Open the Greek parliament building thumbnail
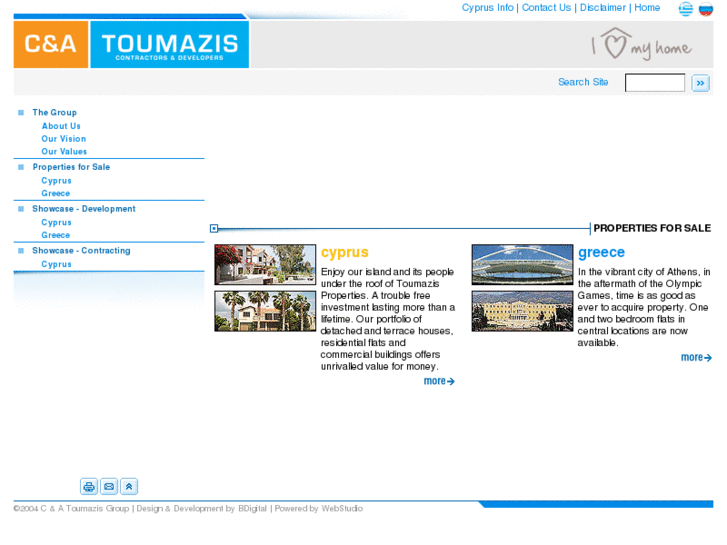Viewport: 727px width, 545px height. (x=523, y=311)
